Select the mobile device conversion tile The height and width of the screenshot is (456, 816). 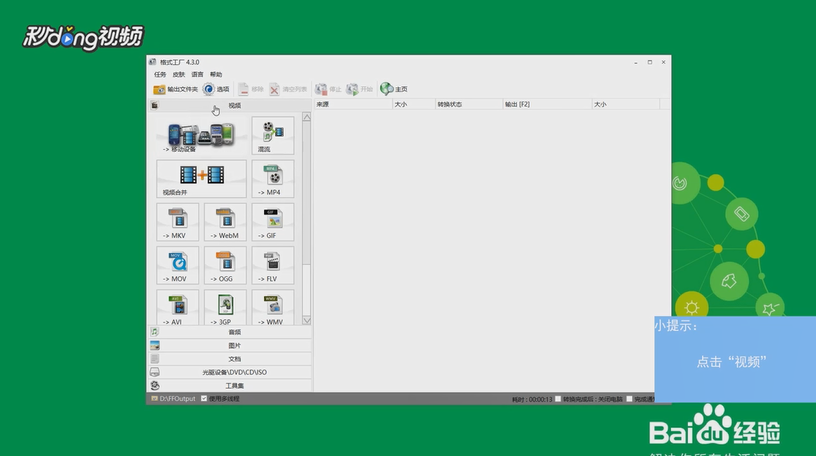click(201, 135)
